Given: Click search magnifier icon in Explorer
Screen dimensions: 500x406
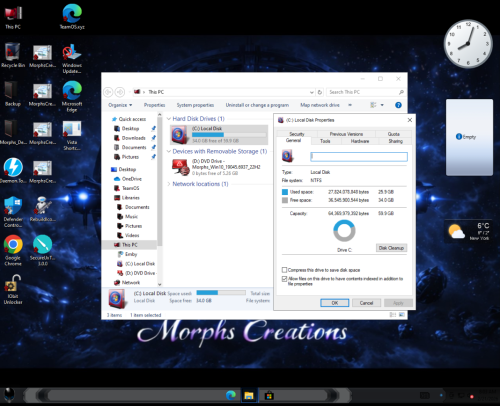Looking at the screenshot, I should (x=401, y=92).
